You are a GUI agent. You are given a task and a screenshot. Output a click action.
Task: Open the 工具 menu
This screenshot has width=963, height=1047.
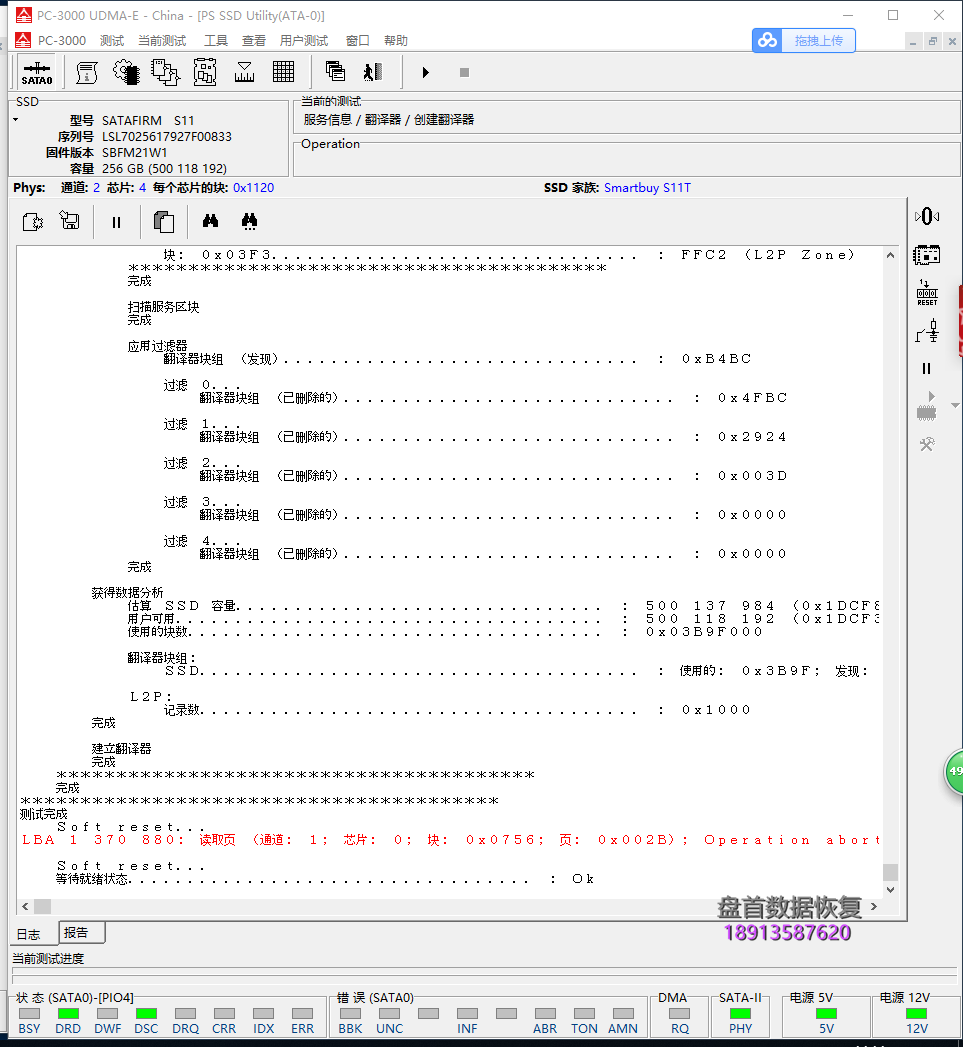216,40
